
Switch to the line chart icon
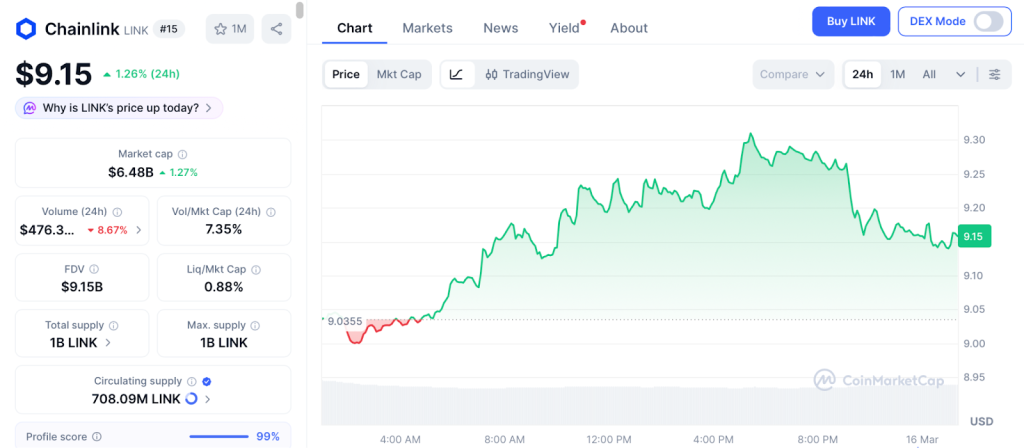pyautogui.click(x=457, y=74)
